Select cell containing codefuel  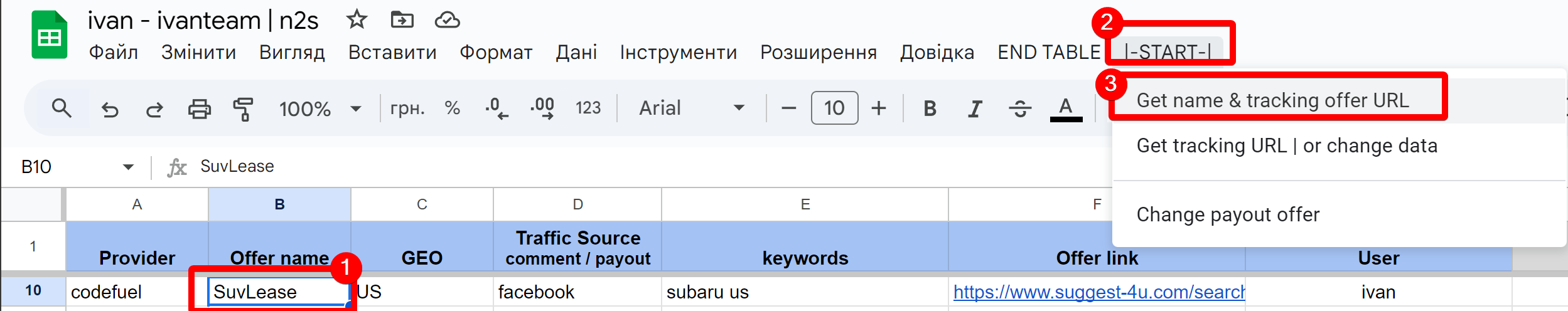[x=137, y=292]
